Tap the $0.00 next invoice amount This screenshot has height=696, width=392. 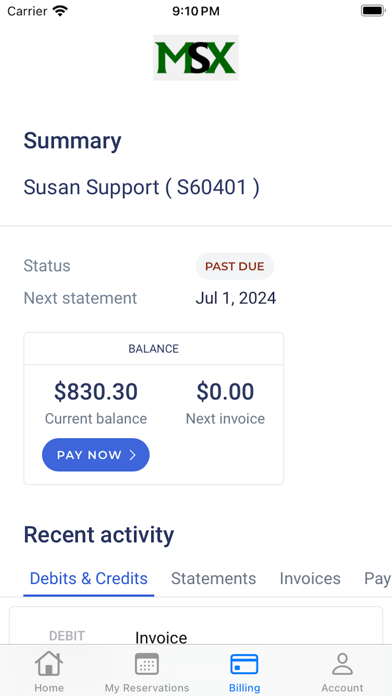tap(225, 392)
